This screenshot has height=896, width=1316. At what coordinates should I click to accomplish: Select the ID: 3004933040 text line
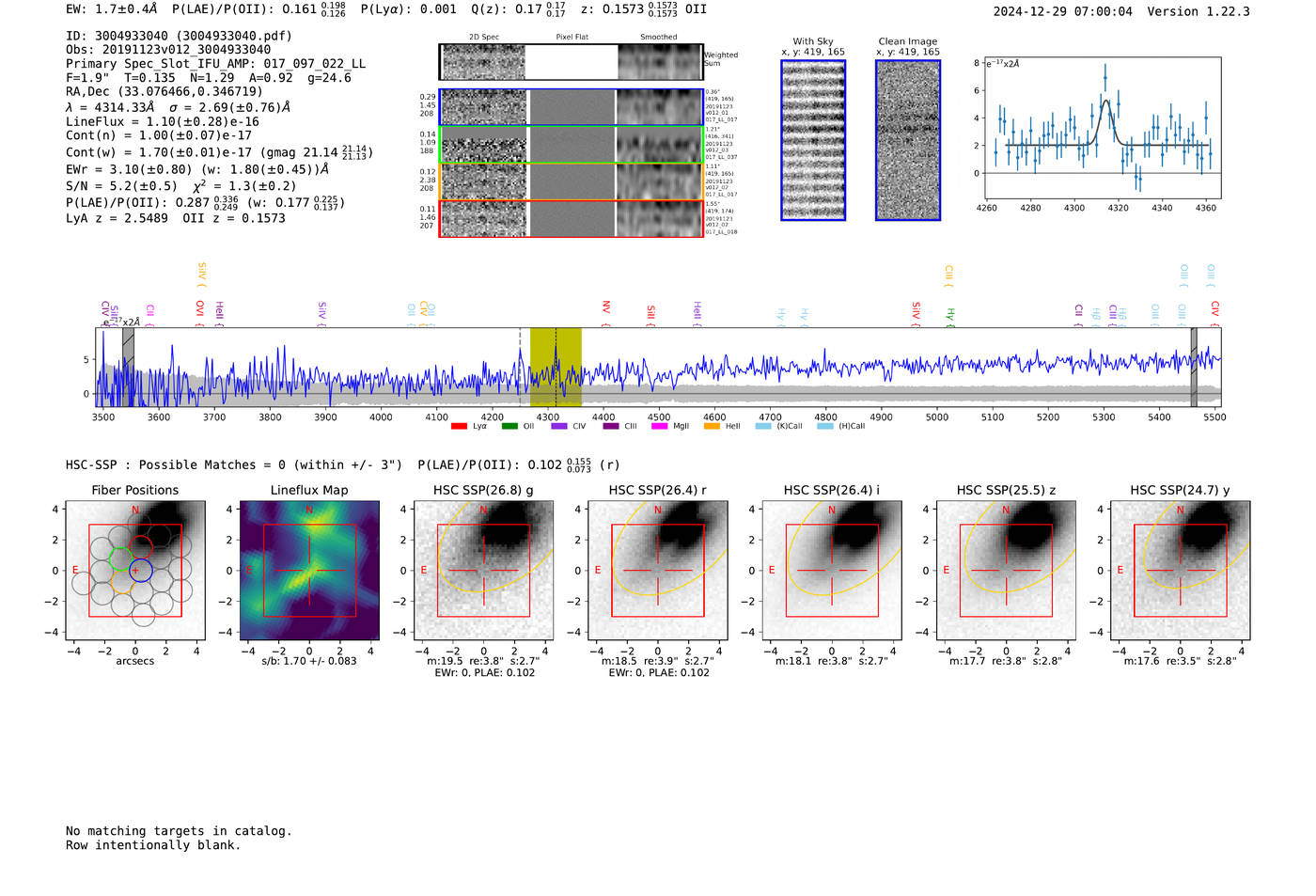click(179, 36)
